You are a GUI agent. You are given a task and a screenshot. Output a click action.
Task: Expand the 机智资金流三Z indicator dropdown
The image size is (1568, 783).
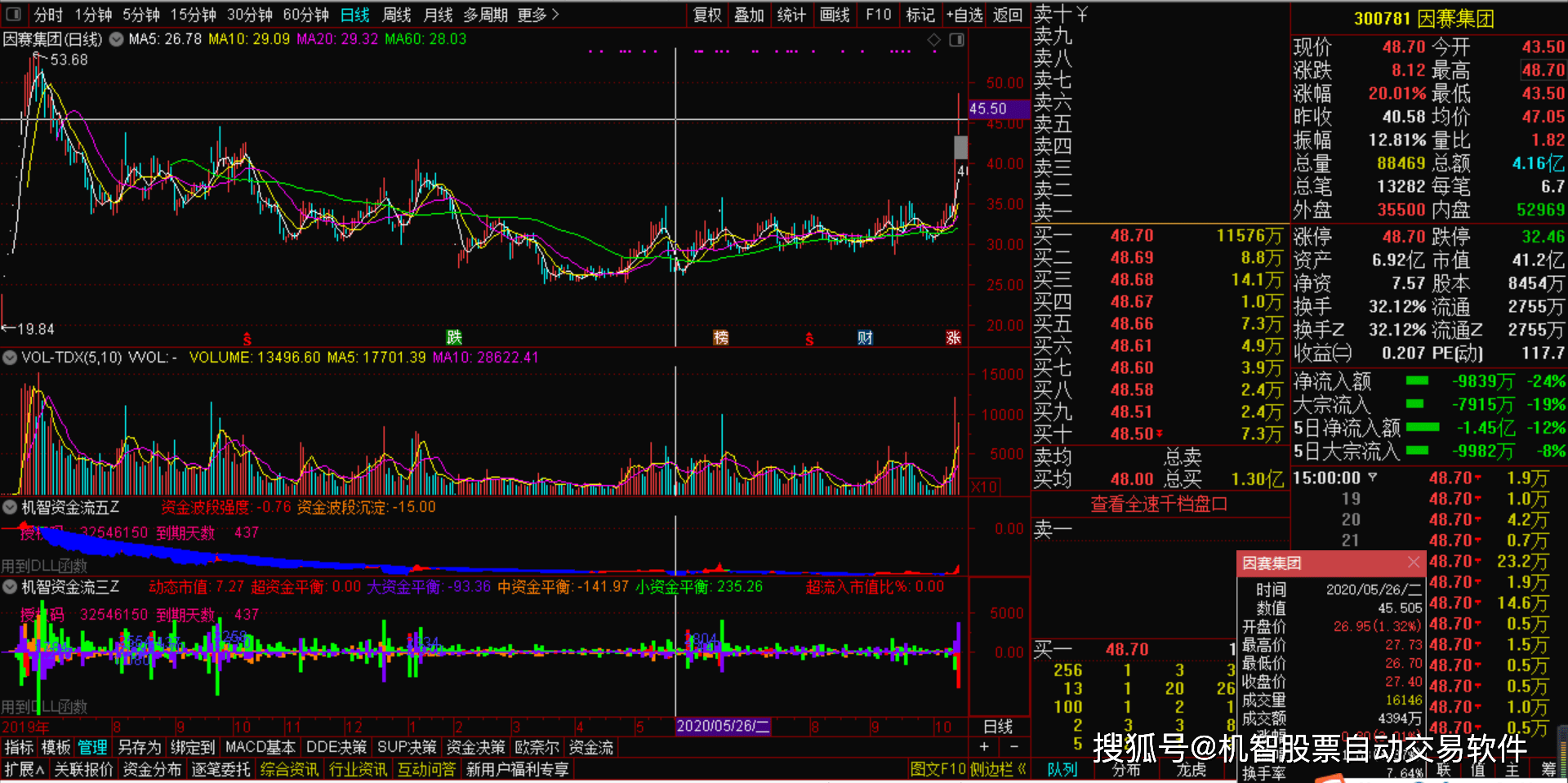click(10, 587)
